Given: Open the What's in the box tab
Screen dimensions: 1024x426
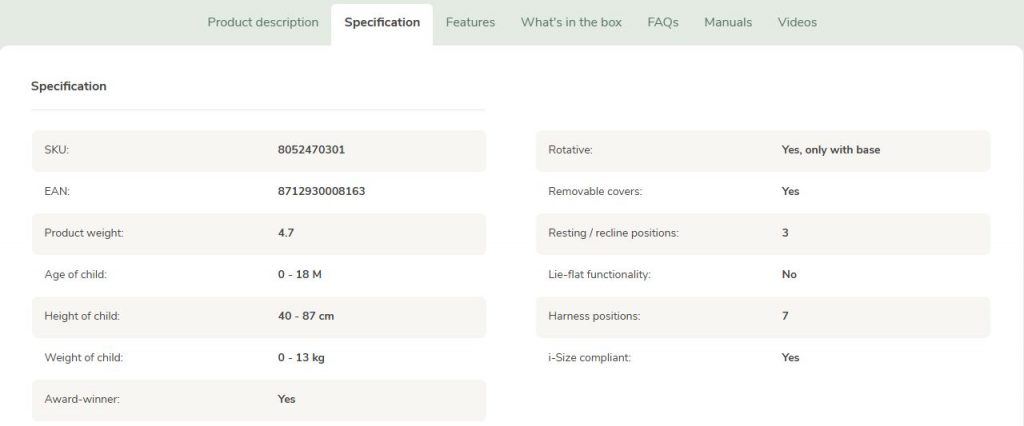Looking at the screenshot, I should [x=571, y=22].
